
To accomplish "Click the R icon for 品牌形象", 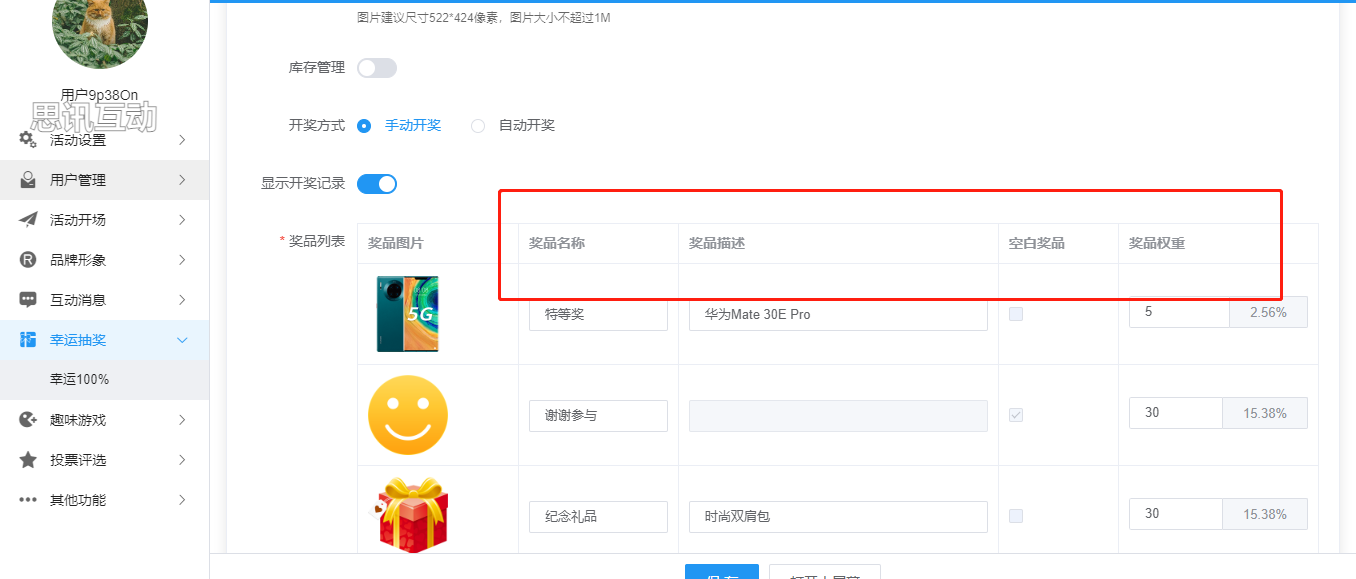I will click(28, 260).
